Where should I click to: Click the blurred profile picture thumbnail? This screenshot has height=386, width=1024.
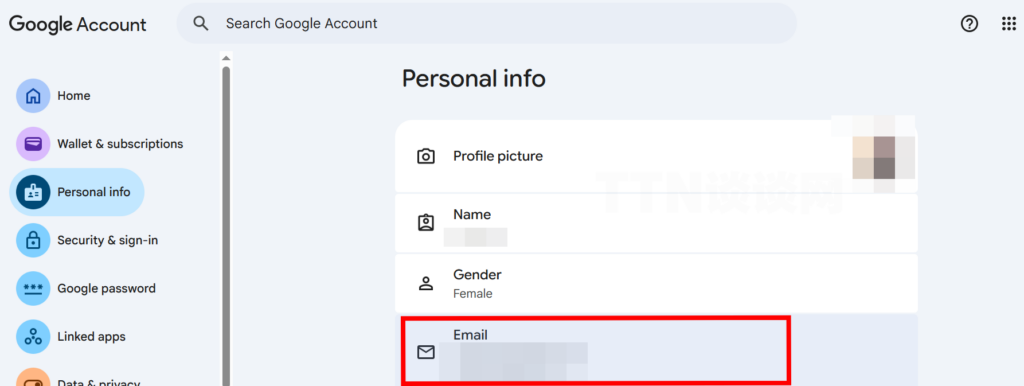874,155
